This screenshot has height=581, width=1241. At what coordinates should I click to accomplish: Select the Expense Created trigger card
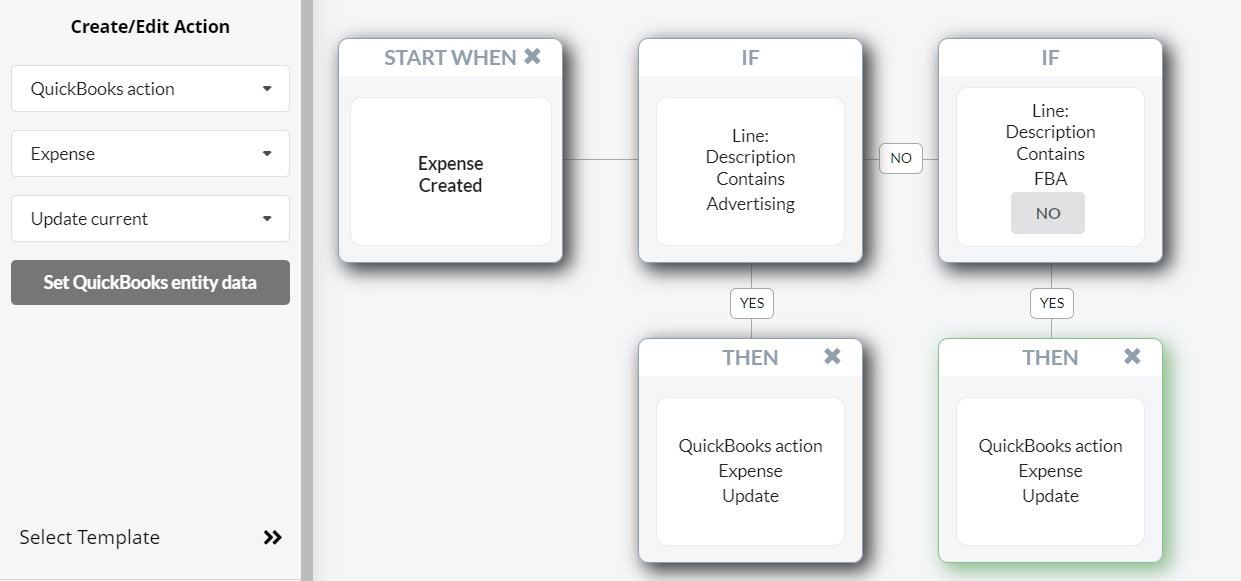pyautogui.click(x=450, y=172)
